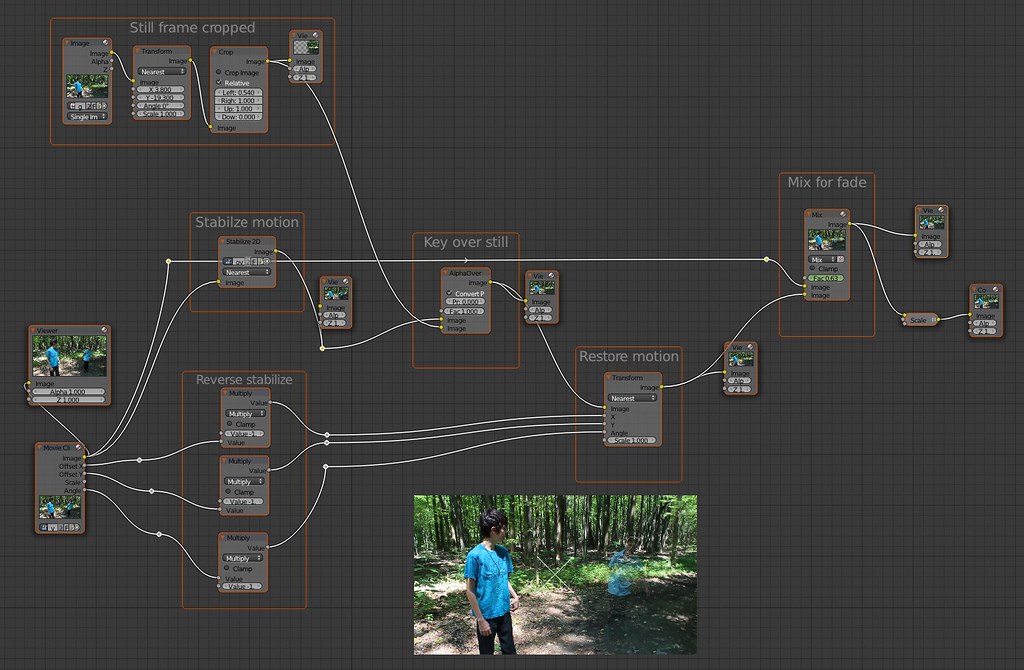Click Z 1.000 field in large Viewer node
Image resolution: width=1024 pixels, height=670 pixels.
(68, 400)
